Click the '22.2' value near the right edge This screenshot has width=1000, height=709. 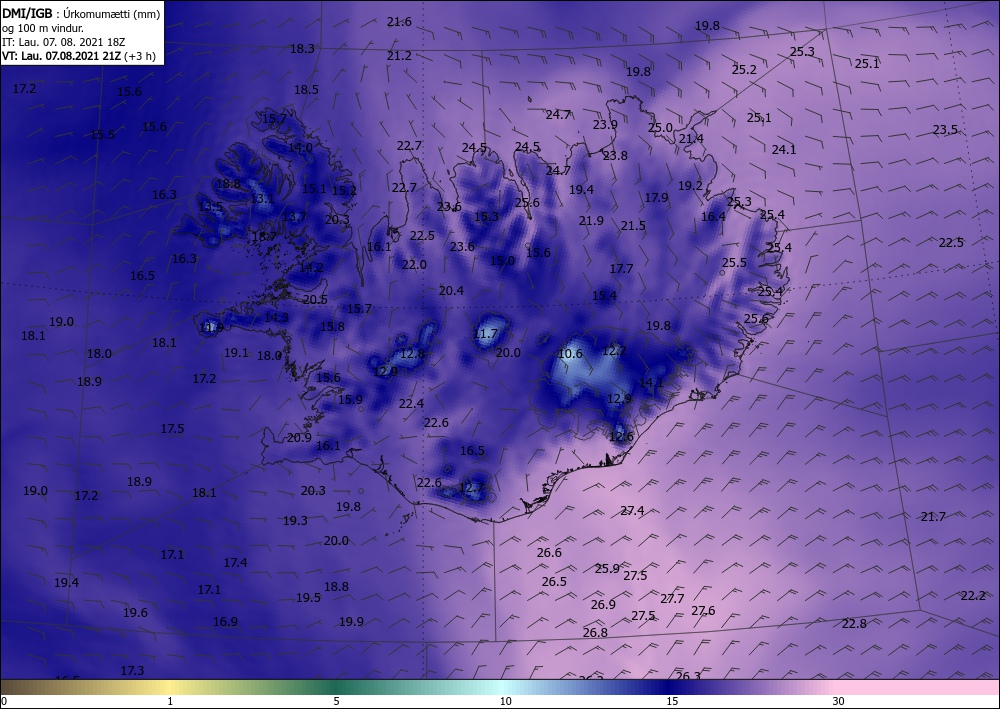973,596
